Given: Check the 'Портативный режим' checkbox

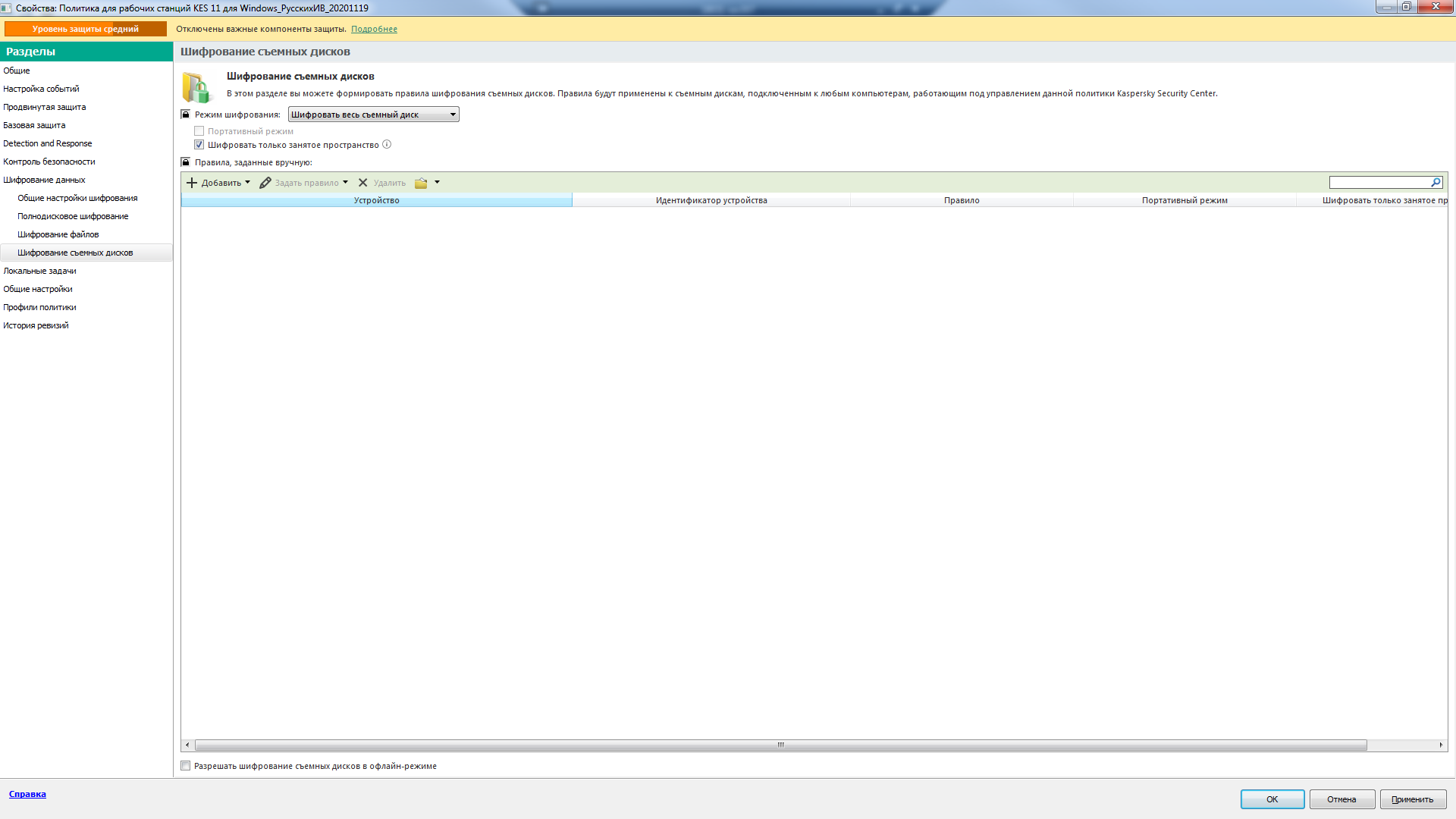Looking at the screenshot, I should point(199,131).
